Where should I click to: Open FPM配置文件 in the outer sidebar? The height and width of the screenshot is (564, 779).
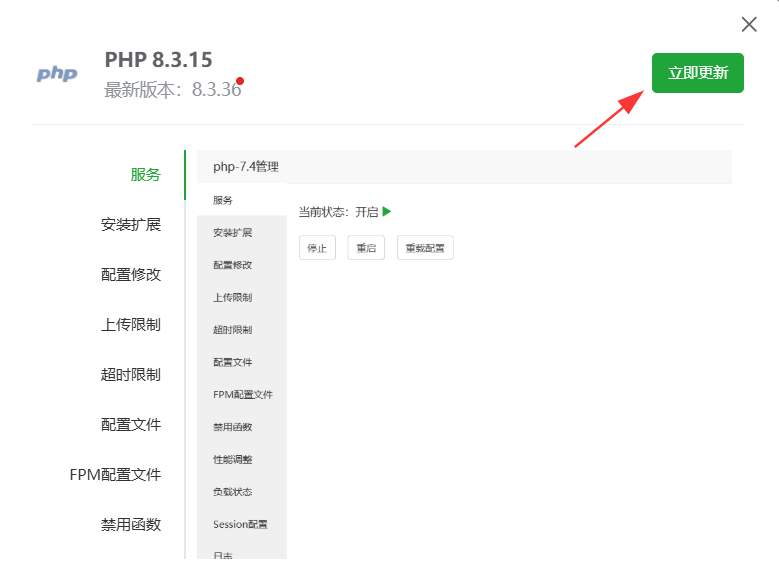(x=115, y=475)
